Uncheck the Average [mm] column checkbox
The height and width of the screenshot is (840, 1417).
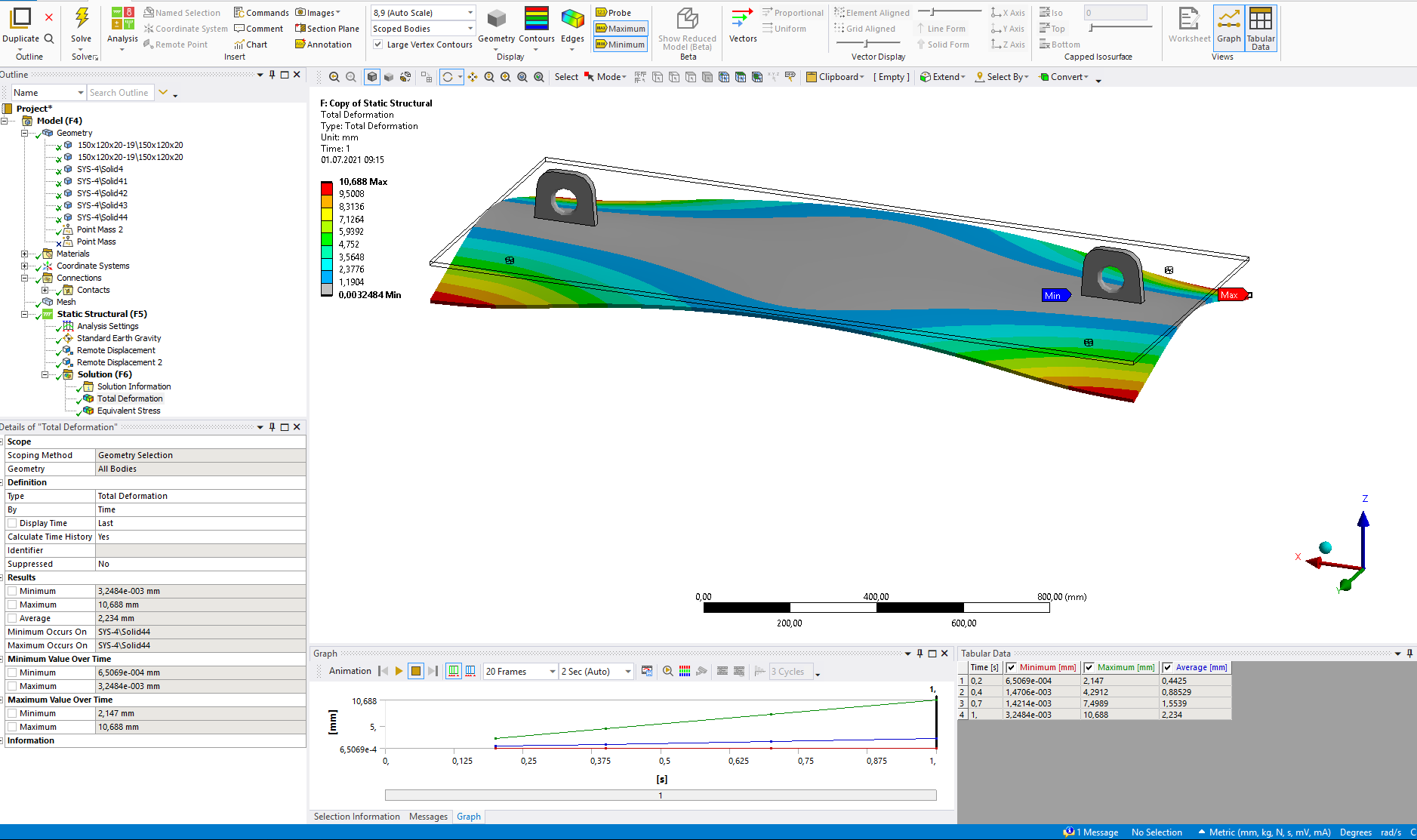(1167, 667)
